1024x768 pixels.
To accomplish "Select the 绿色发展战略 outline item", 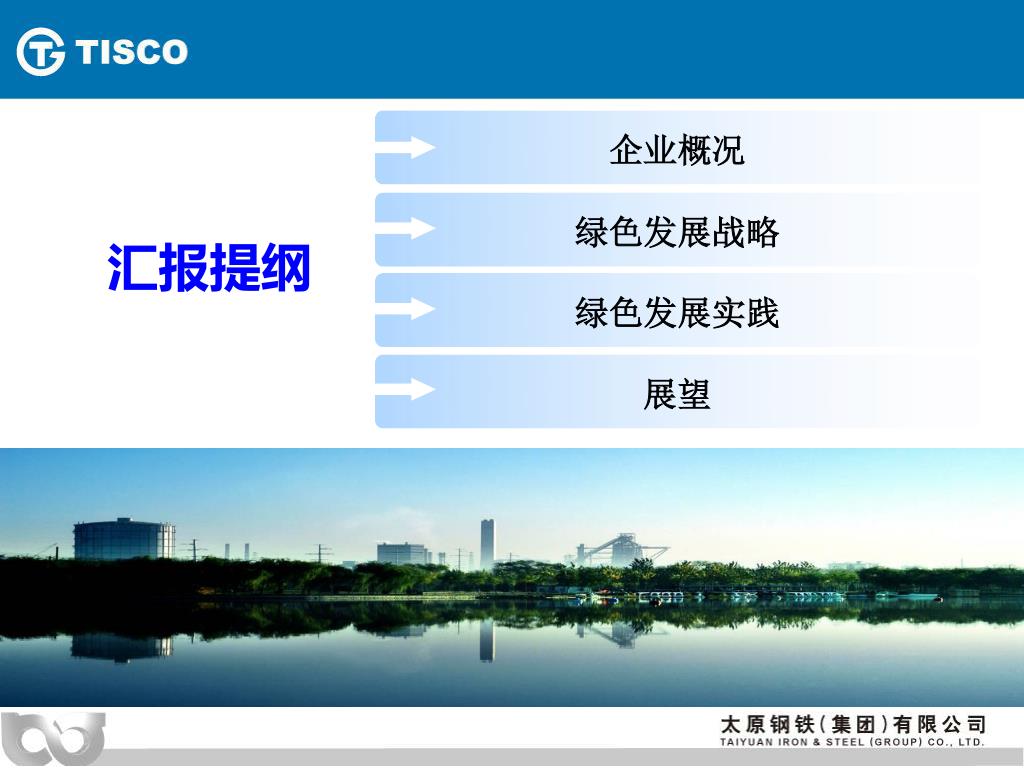I will pyautogui.click(x=677, y=230).
